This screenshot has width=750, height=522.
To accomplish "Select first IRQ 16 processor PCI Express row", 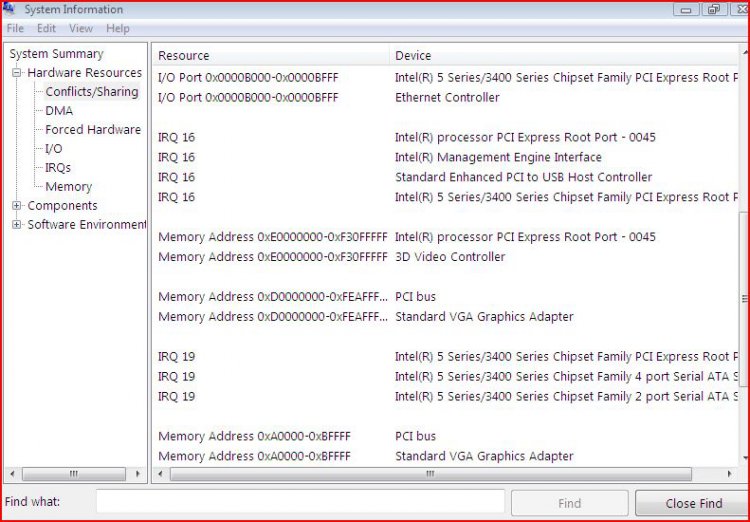I will 447,137.
